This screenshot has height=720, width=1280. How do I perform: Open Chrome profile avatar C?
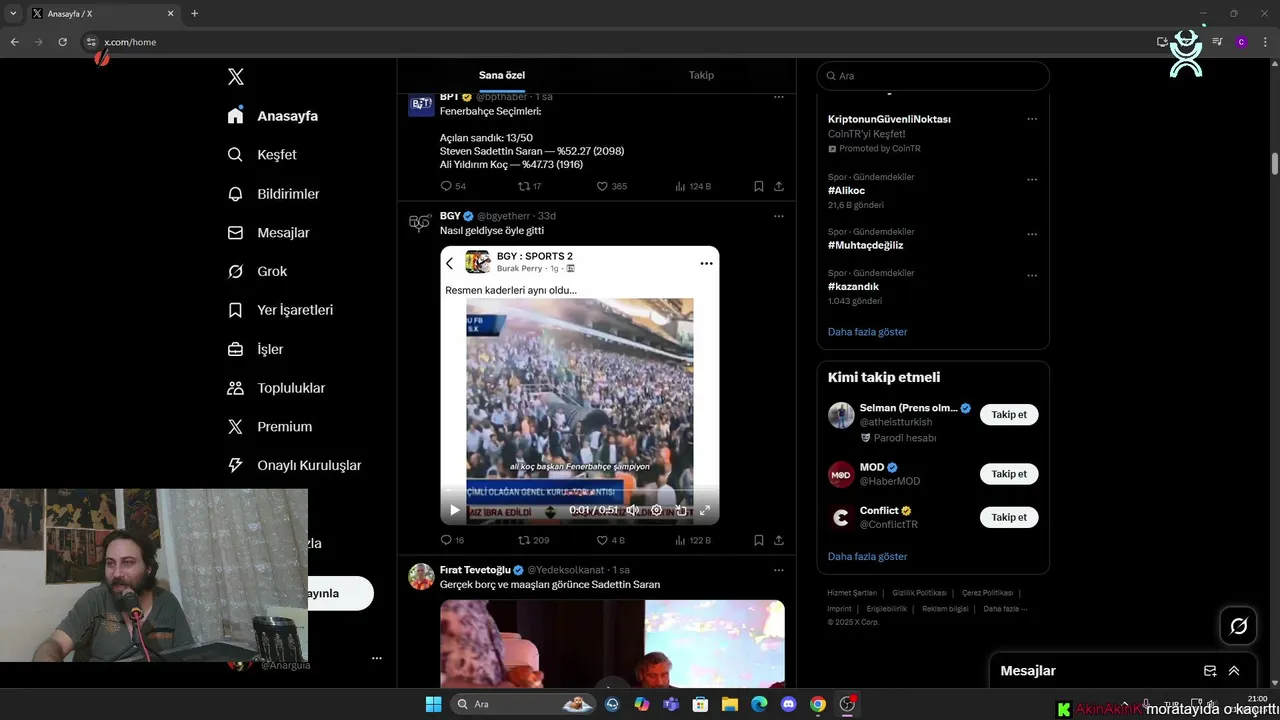click(x=1241, y=42)
